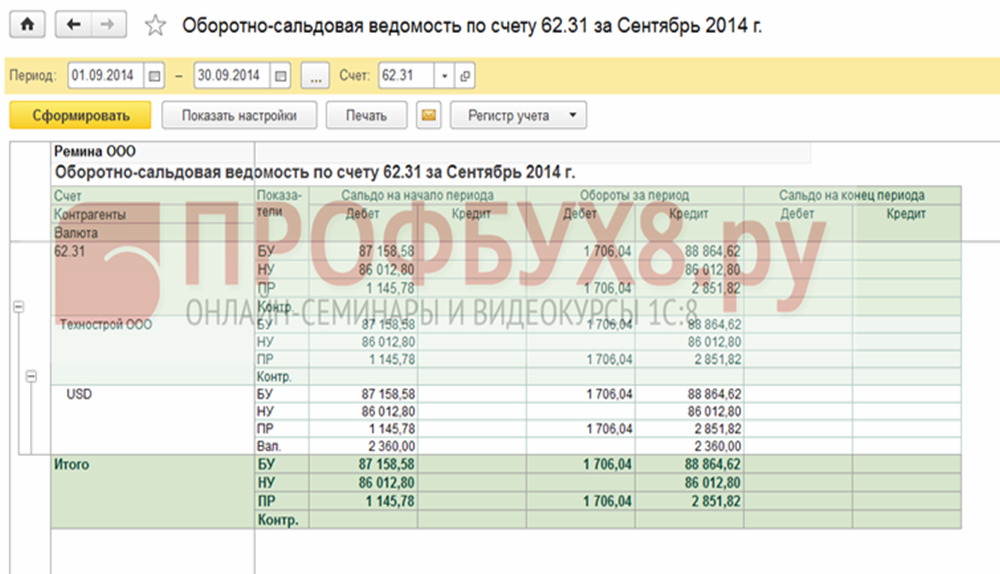Click the start date field 01.09.2014
The image size is (1000, 574).
(106, 76)
